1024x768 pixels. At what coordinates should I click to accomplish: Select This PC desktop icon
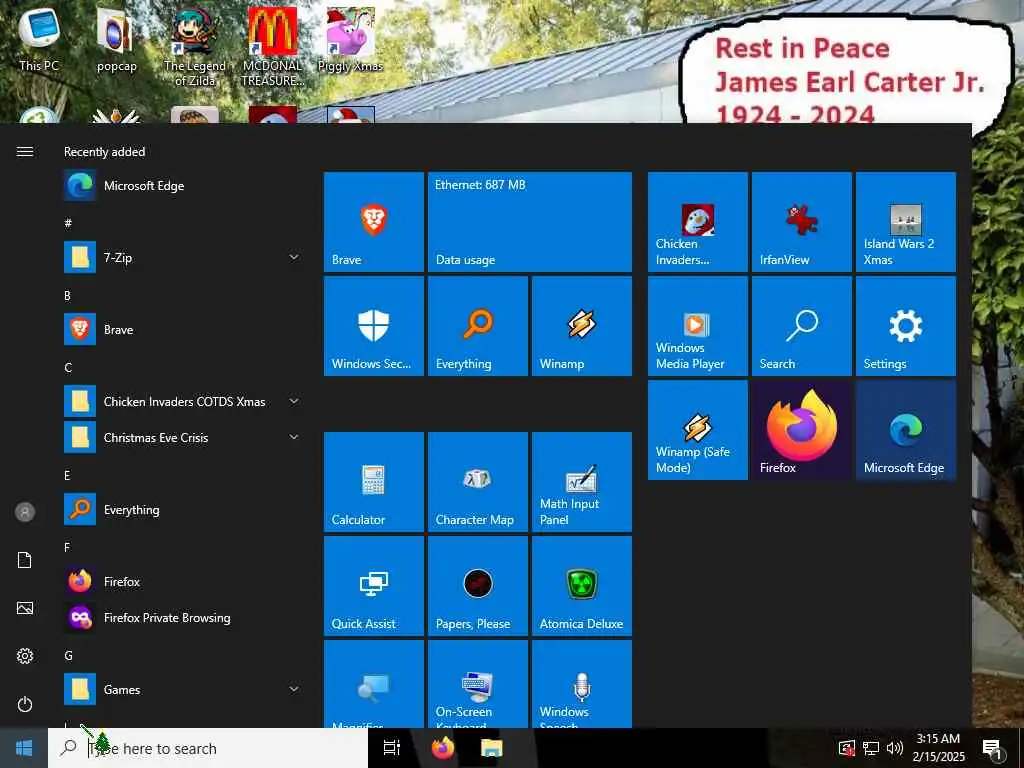click(x=39, y=40)
